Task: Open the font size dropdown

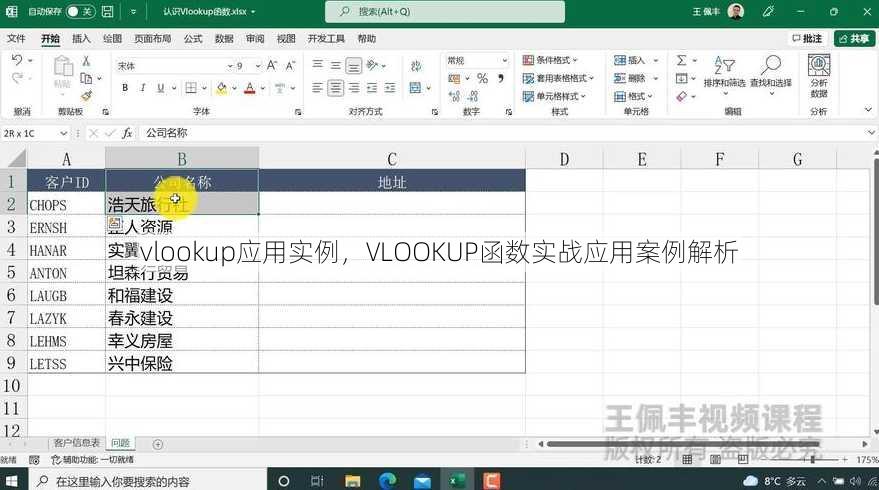Action: click(258, 66)
